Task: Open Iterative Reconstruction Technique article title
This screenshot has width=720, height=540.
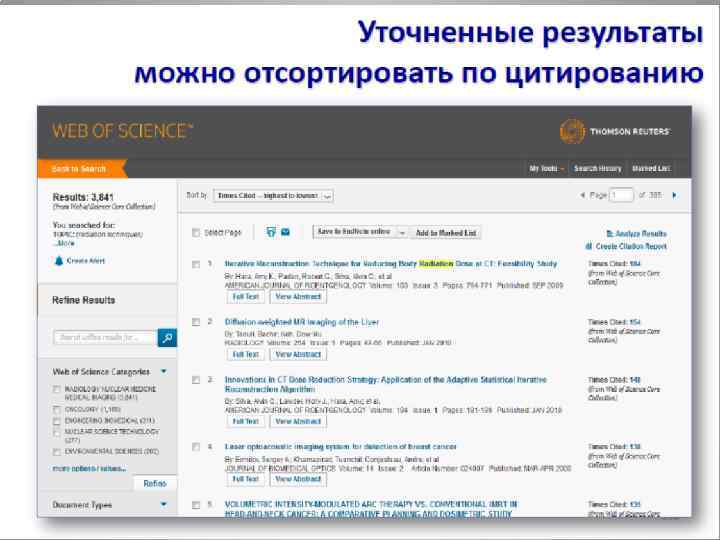Action: pos(391,264)
